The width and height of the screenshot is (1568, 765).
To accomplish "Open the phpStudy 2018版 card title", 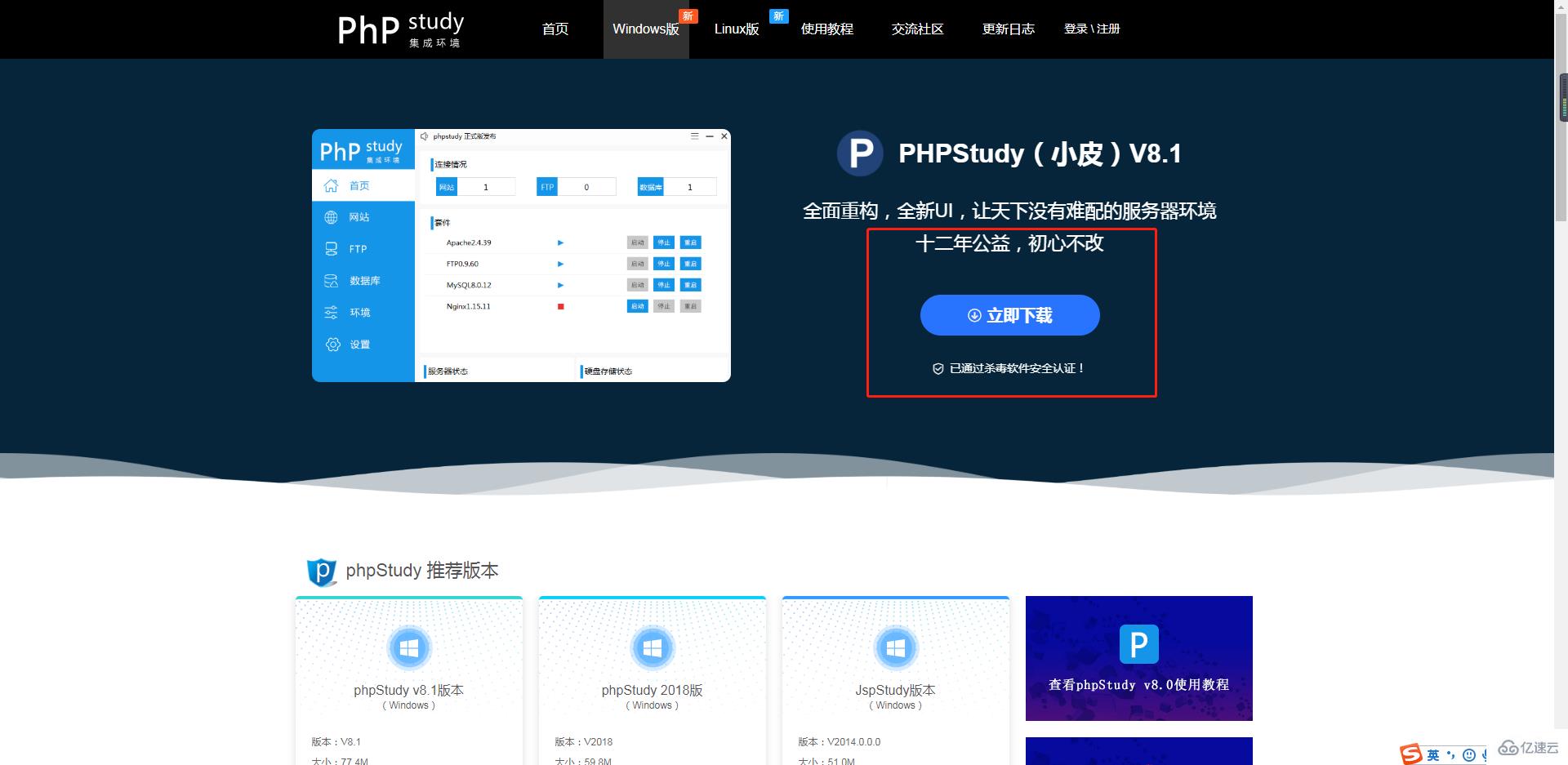I will click(653, 690).
